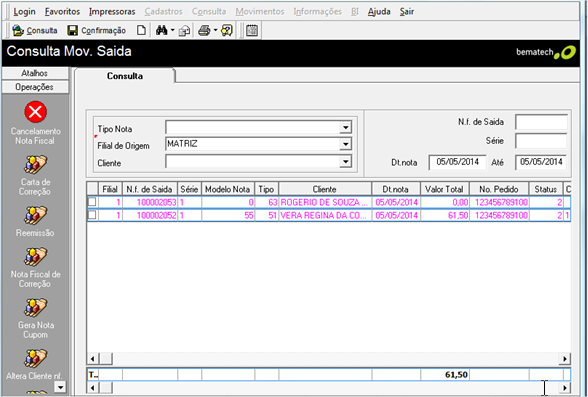Sort by the N.f. de Saida column header
588x397 pixels.
149,189
